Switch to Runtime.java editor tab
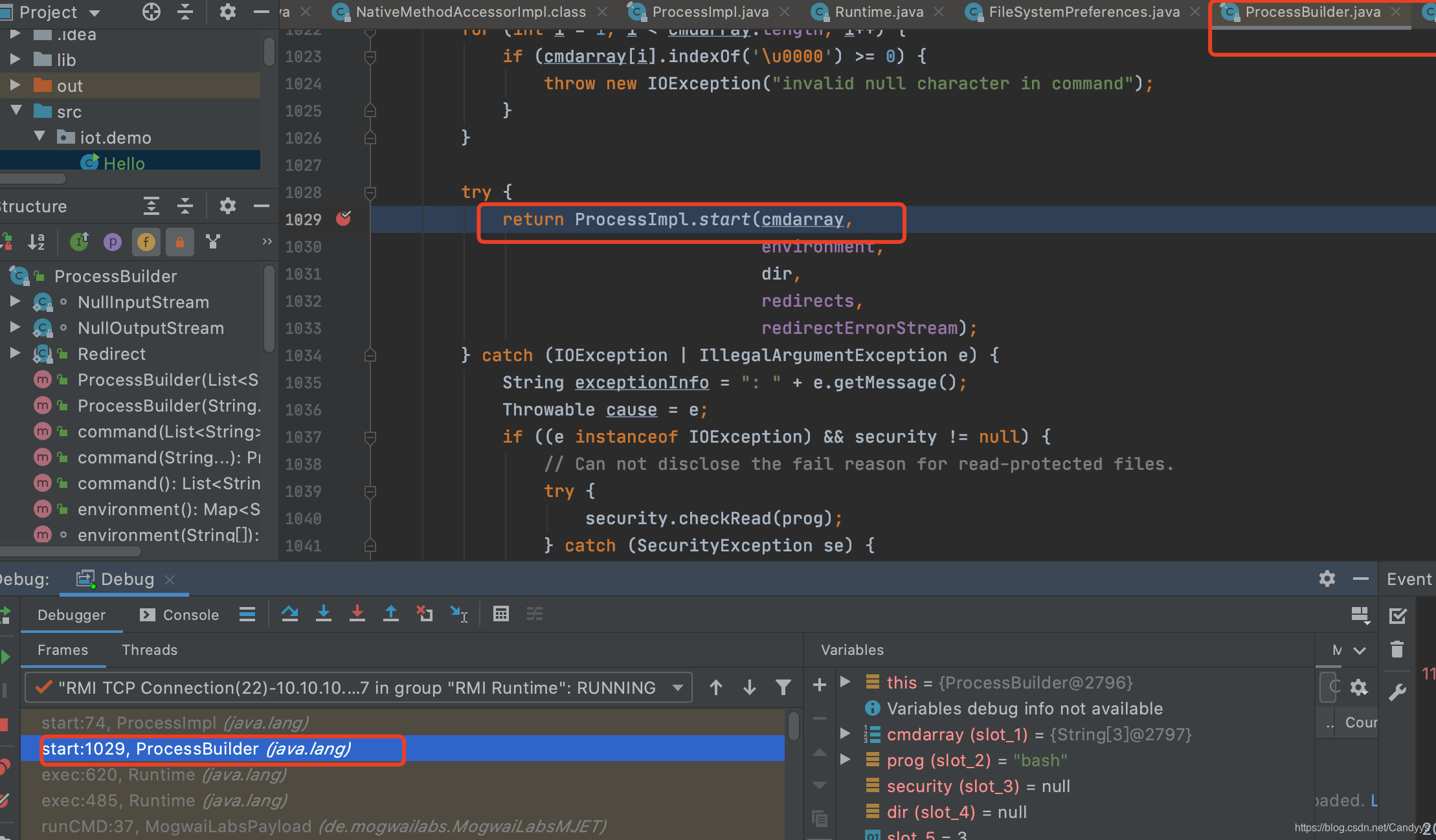This screenshot has height=840, width=1436. coord(879,12)
